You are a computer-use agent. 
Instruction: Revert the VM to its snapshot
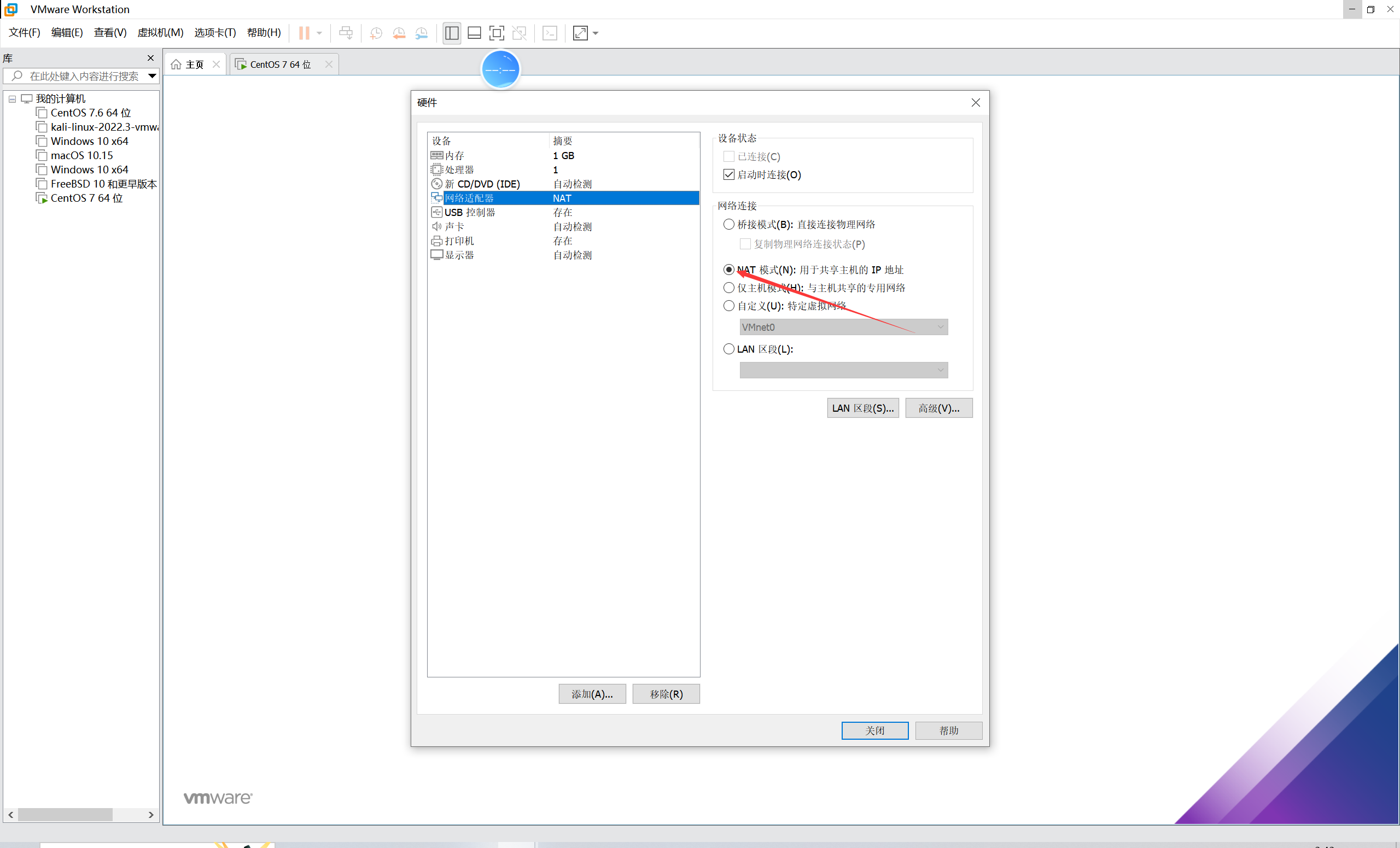[x=399, y=33]
